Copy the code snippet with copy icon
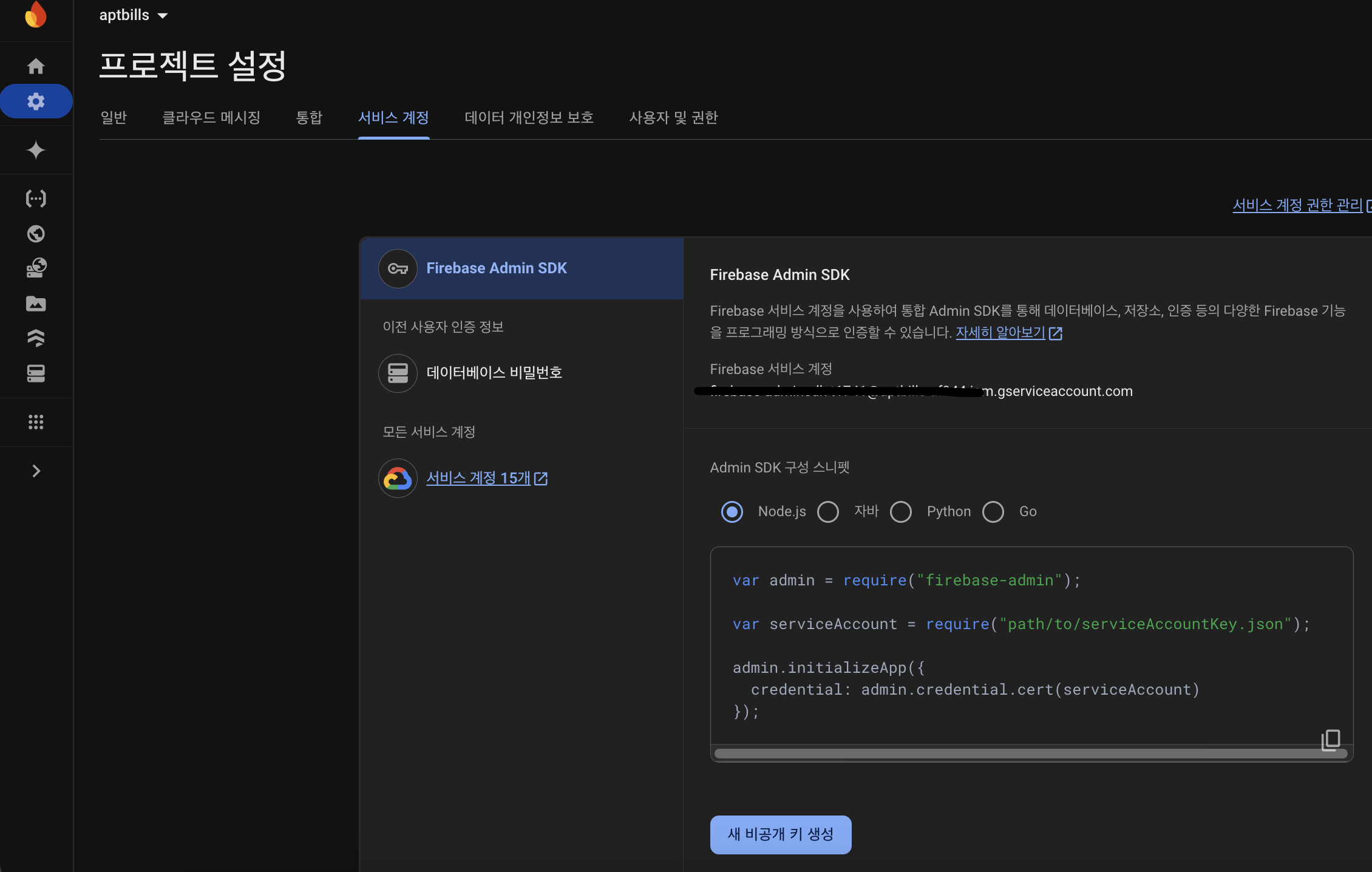1372x872 pixels. 1330,739
